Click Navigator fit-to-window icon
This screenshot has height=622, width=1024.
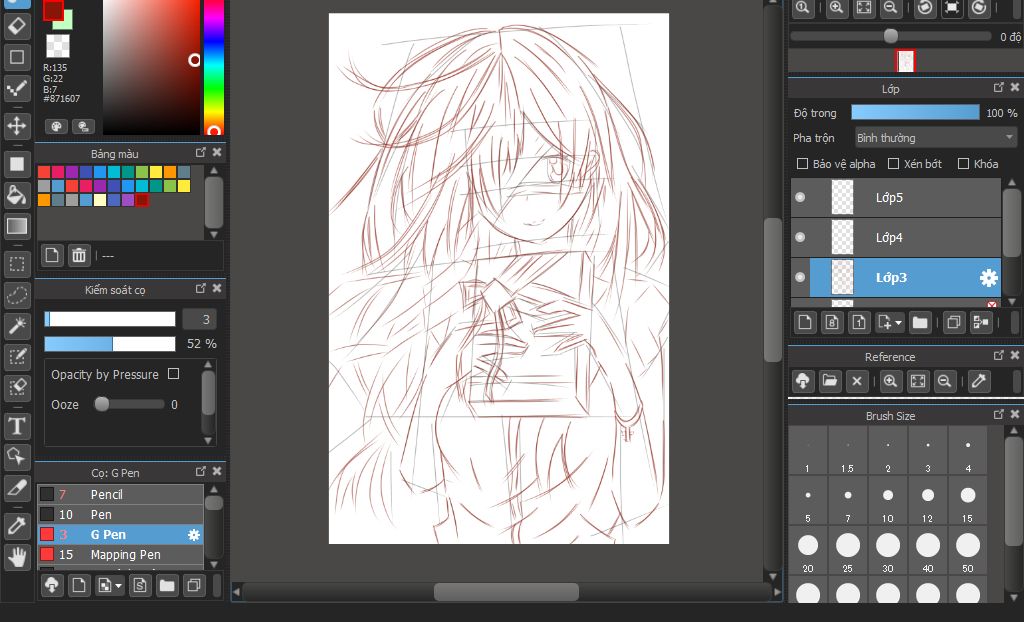[863, 8]
